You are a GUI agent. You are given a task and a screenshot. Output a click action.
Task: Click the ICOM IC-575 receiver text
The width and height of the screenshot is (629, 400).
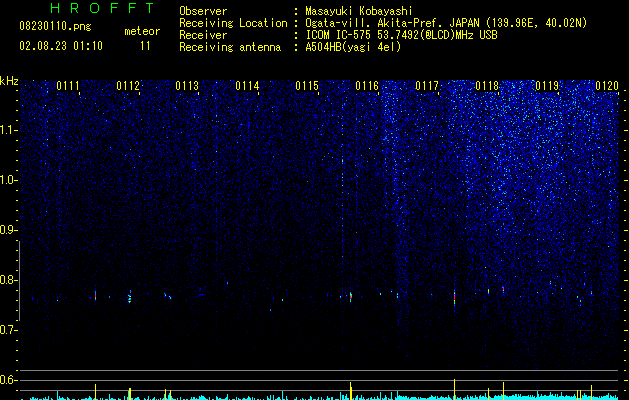tap(401, 35)
